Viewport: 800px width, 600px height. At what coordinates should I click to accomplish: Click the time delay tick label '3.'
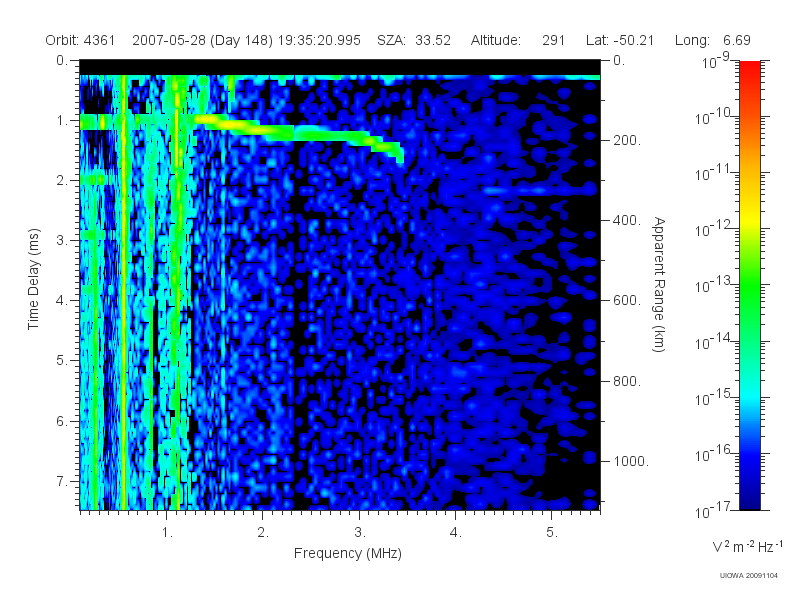click(x=62, y=240)
